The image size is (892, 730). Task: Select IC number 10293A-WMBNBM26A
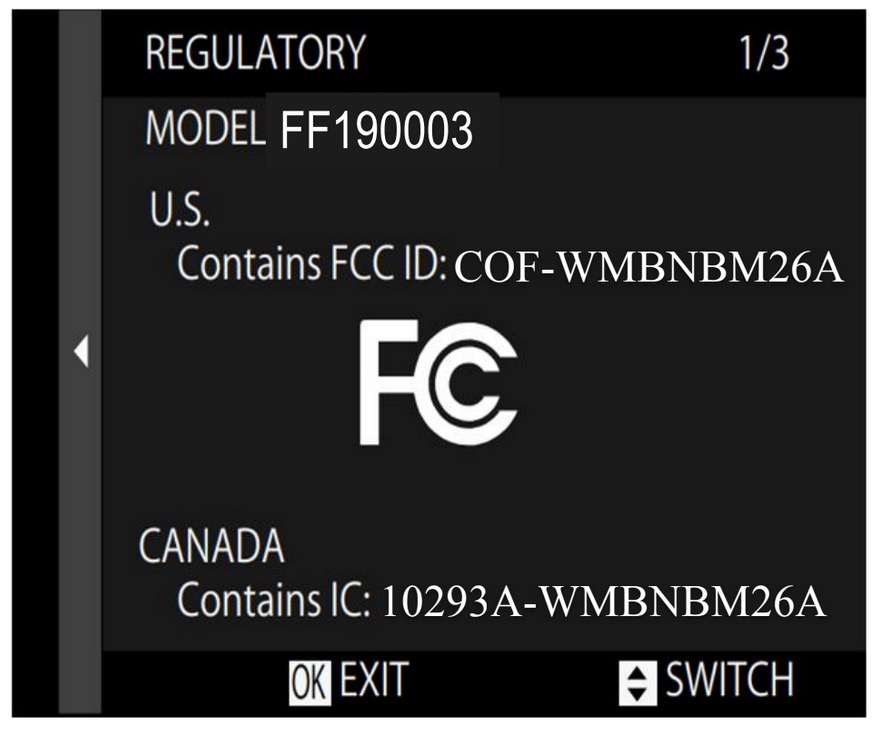(x=604, y=602)
